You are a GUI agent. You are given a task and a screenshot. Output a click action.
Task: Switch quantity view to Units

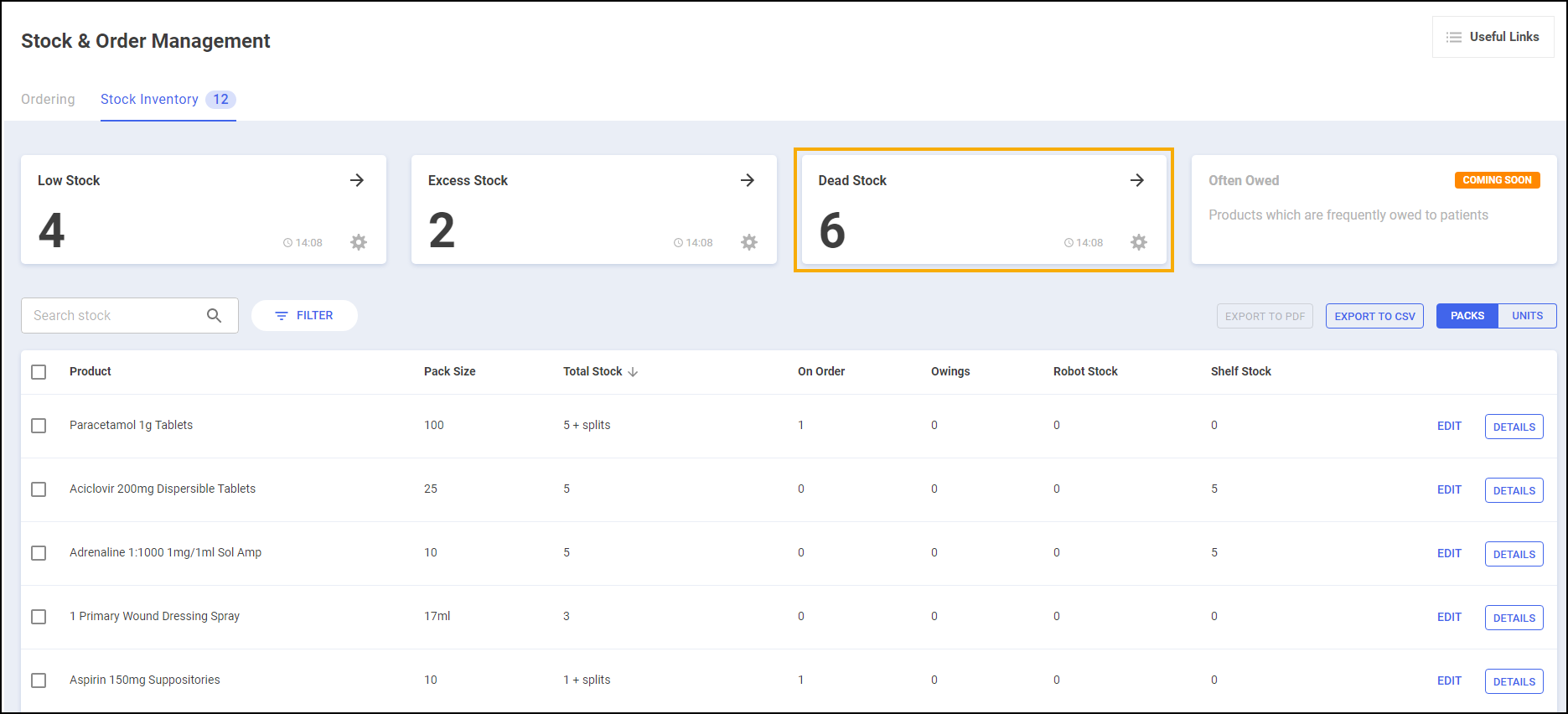1527,316
